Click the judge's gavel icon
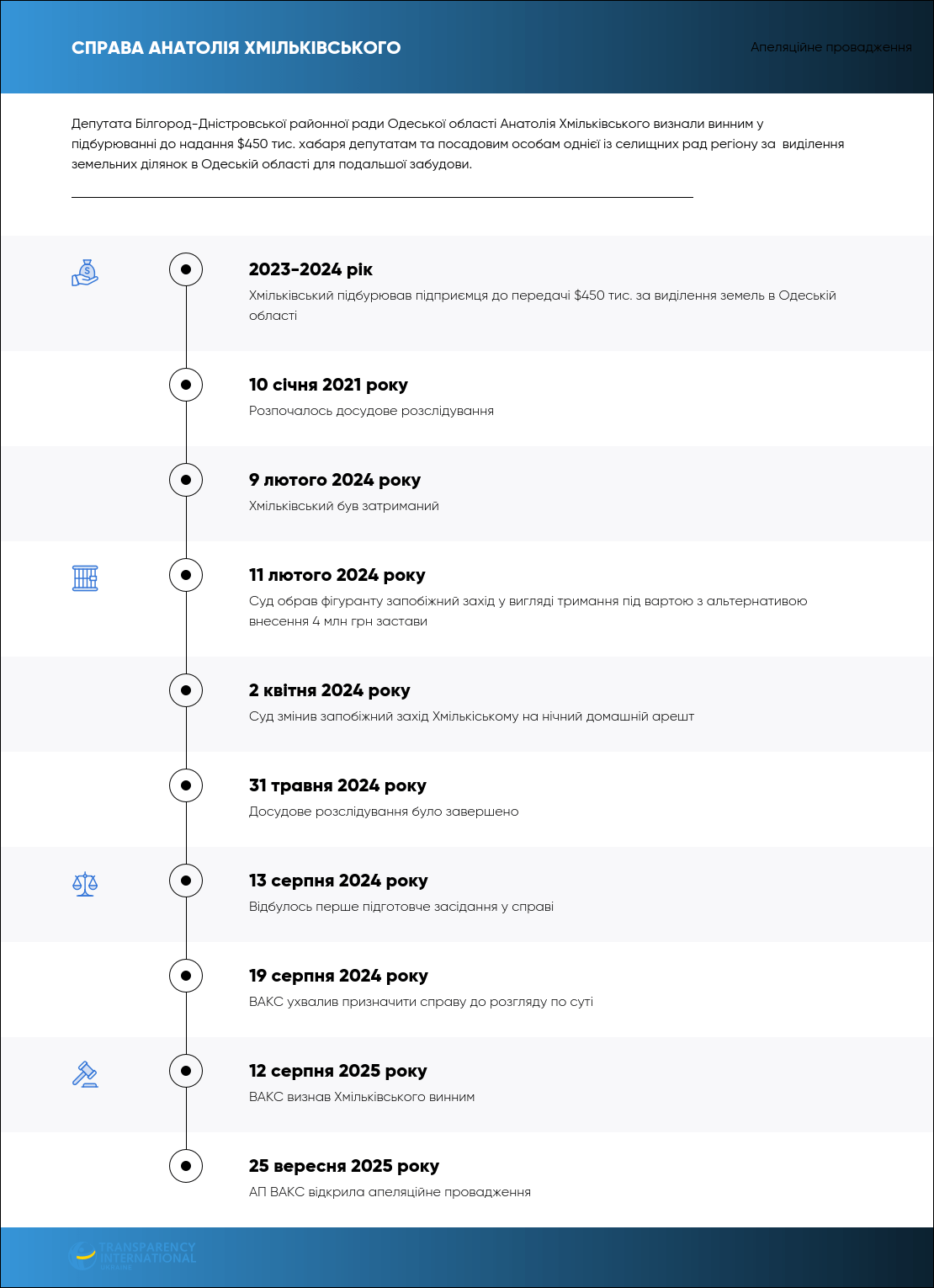The height and width of the screenshot is (1288, 934). (85, 1074)
